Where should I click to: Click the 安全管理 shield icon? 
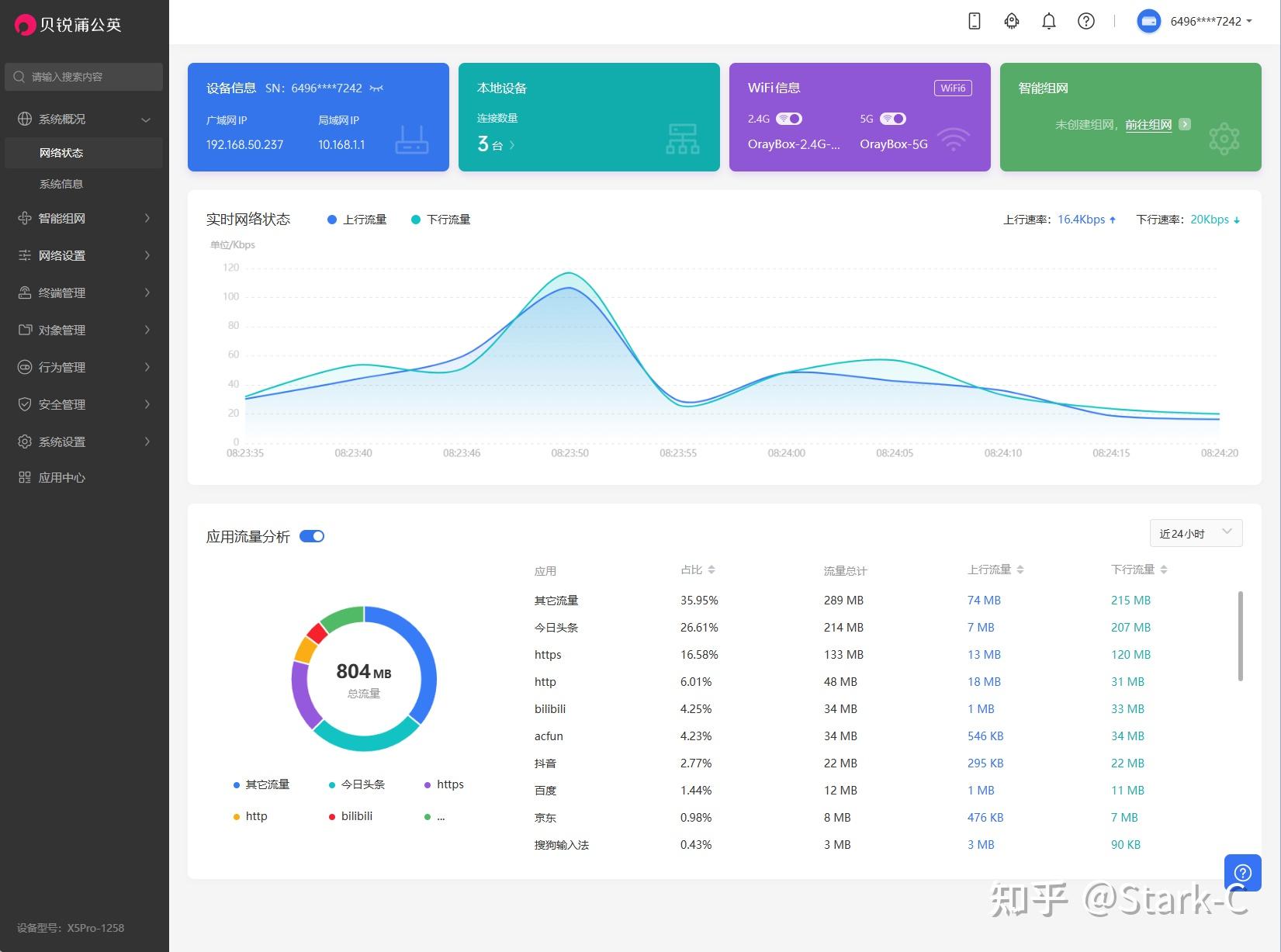coord(25,404)
